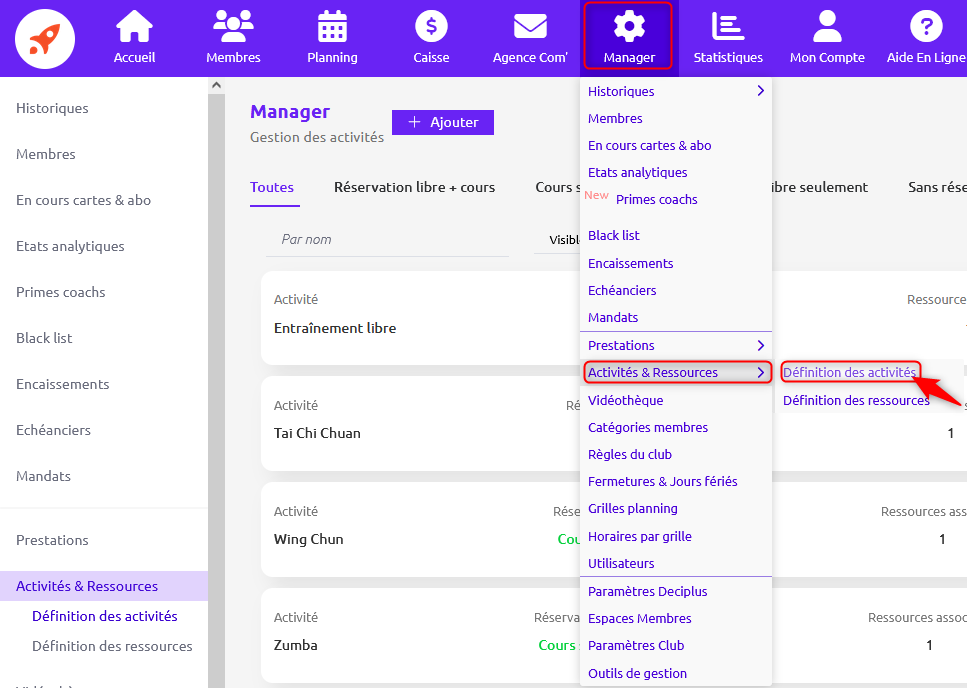Open Prestations in left sidebar
Screen dimensions: 967x688
coord(52,540)
